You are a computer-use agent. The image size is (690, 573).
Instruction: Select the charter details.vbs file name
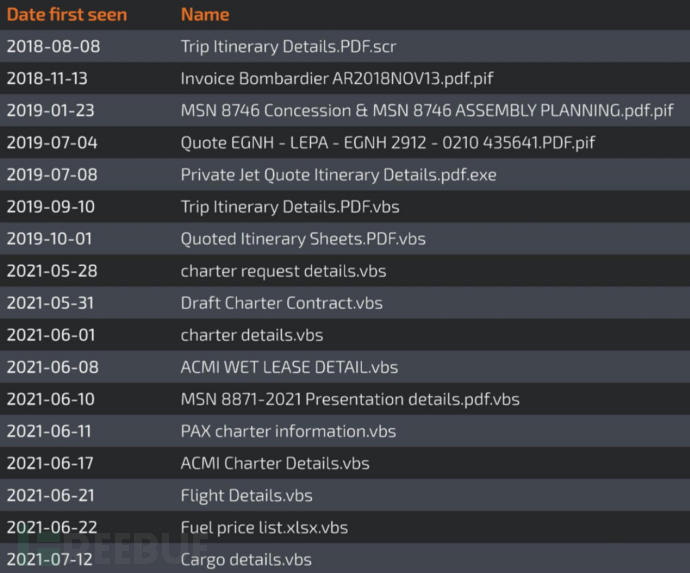point(252,335)
